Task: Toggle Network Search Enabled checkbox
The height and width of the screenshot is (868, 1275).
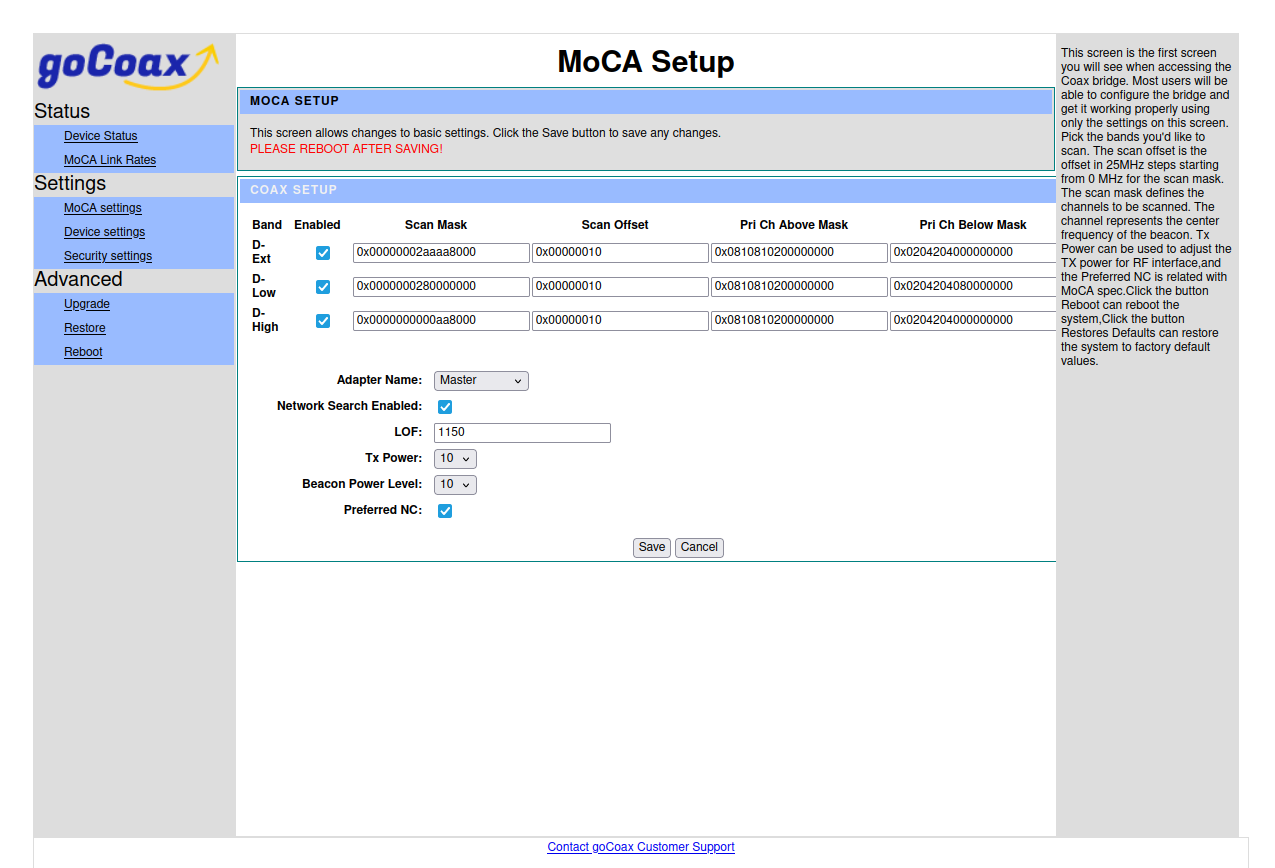Action: point(445,407)
